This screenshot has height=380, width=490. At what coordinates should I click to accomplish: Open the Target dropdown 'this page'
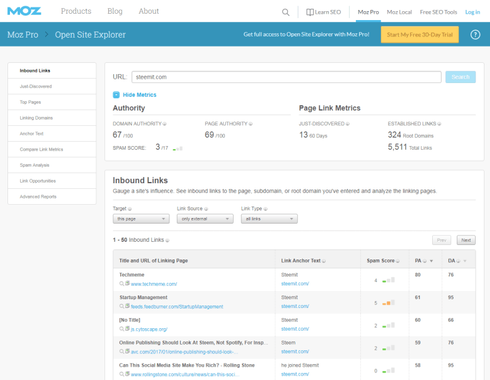141,219
